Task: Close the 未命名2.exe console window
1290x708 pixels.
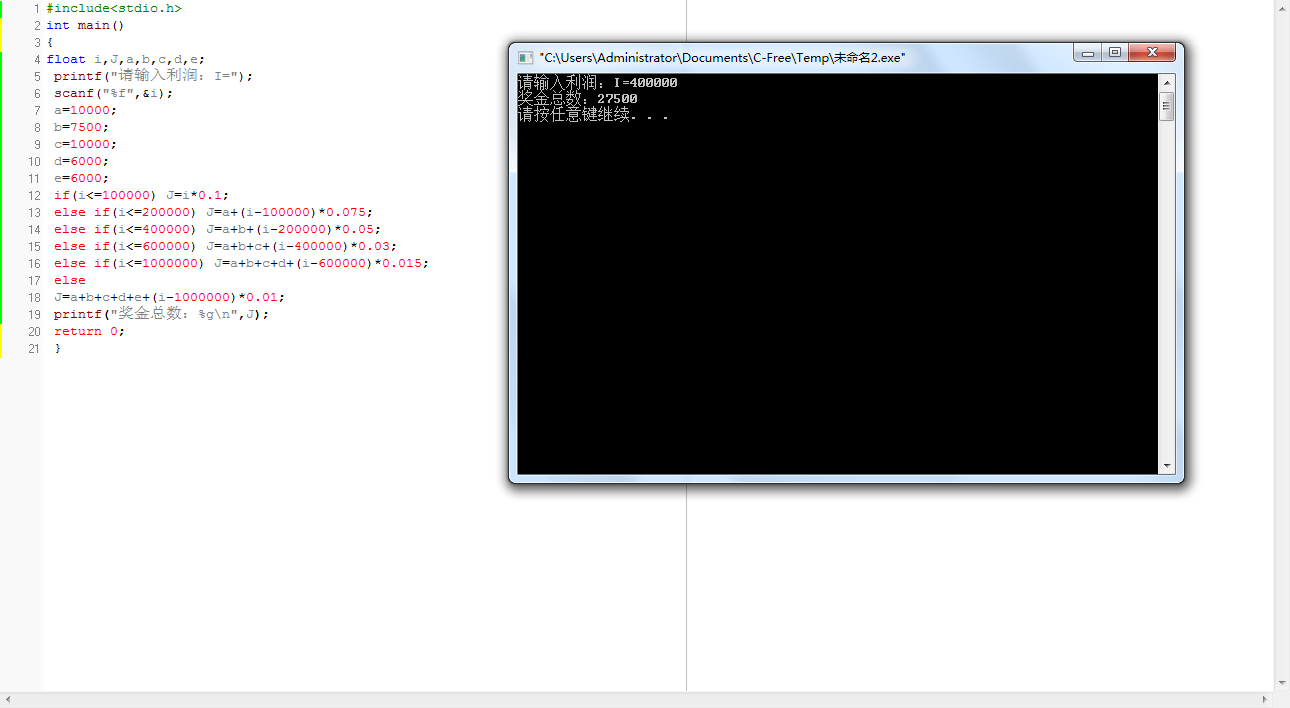Action: click(1151, 53)
